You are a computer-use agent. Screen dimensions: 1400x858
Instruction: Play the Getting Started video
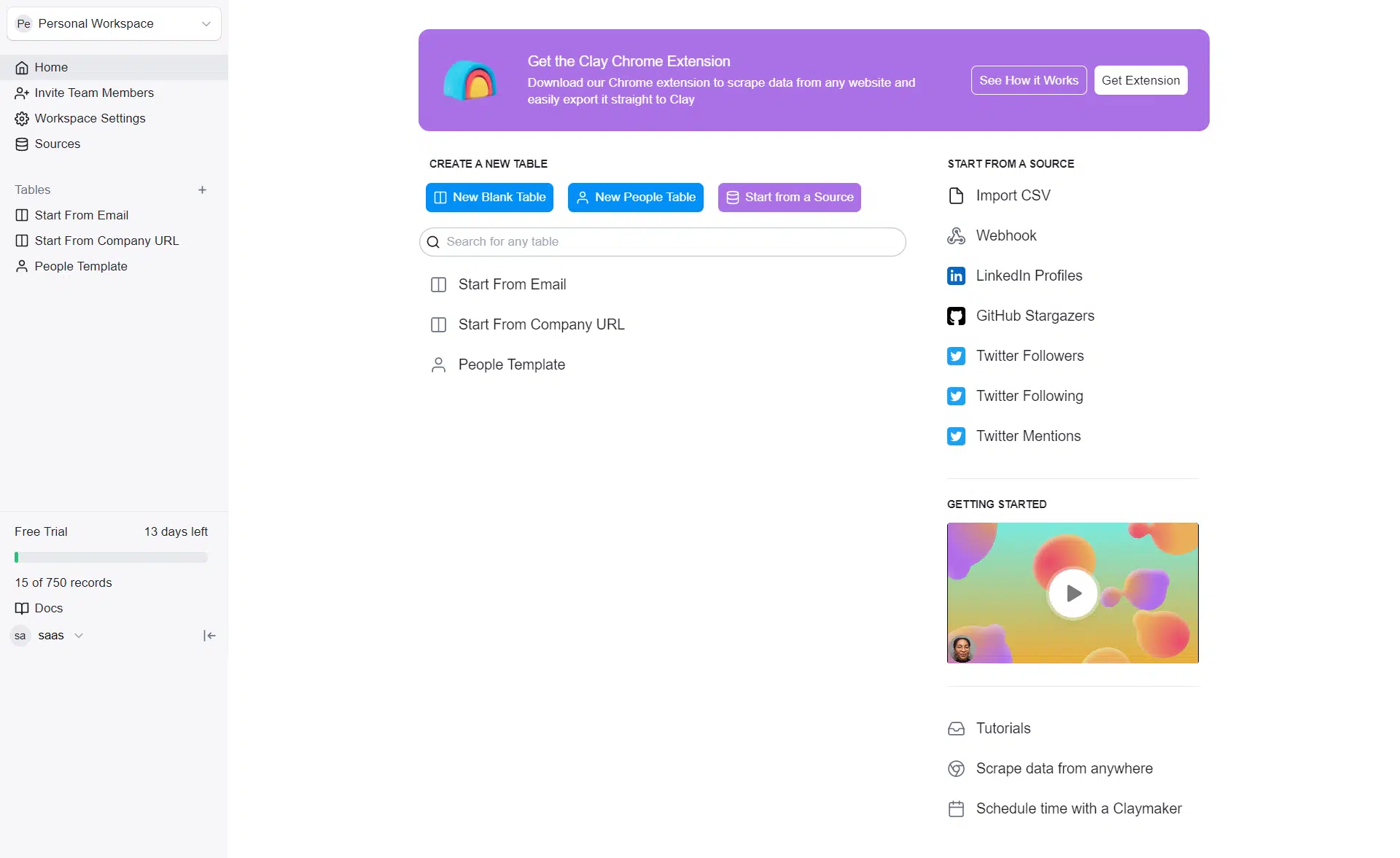pos(1073,593)
